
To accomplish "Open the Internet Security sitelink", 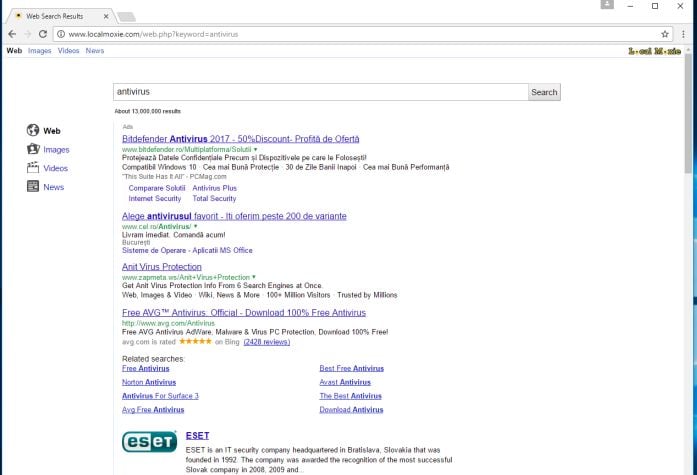I will (155, 199).
